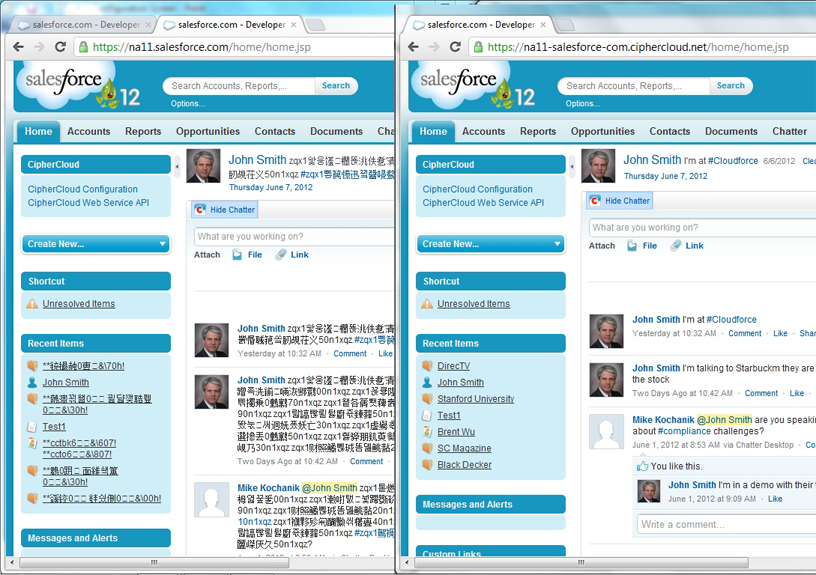Click CipherCloud icon on right Hide Chatter button

(x=595, y=200)
